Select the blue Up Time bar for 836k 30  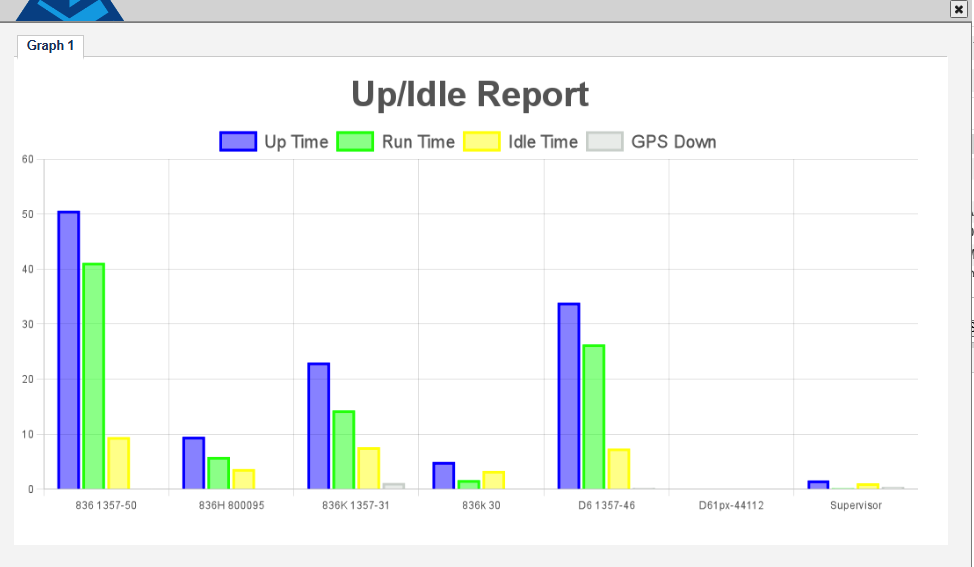click(444, 476)
